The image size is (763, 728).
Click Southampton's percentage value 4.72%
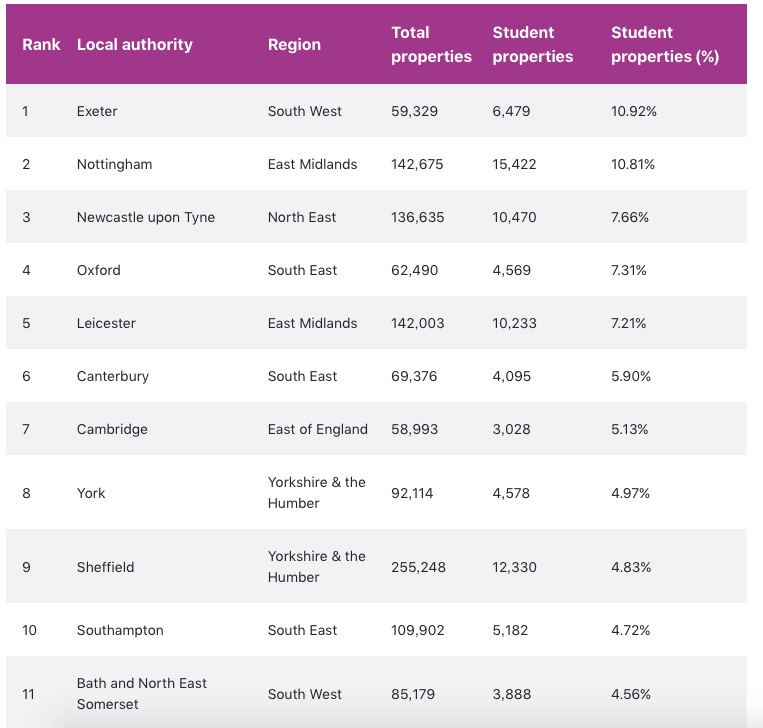click(x=630, y=630)
